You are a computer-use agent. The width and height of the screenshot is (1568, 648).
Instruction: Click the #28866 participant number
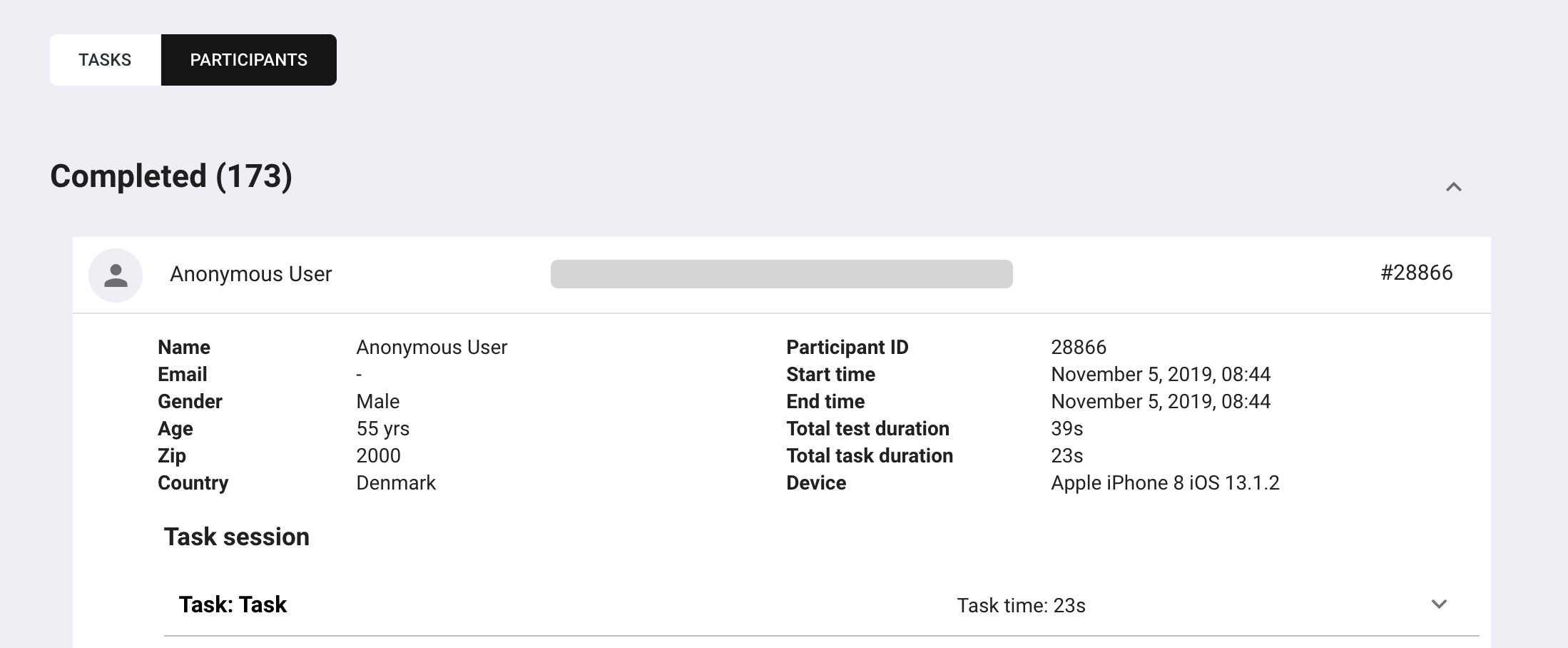[x=1416, y=273]
